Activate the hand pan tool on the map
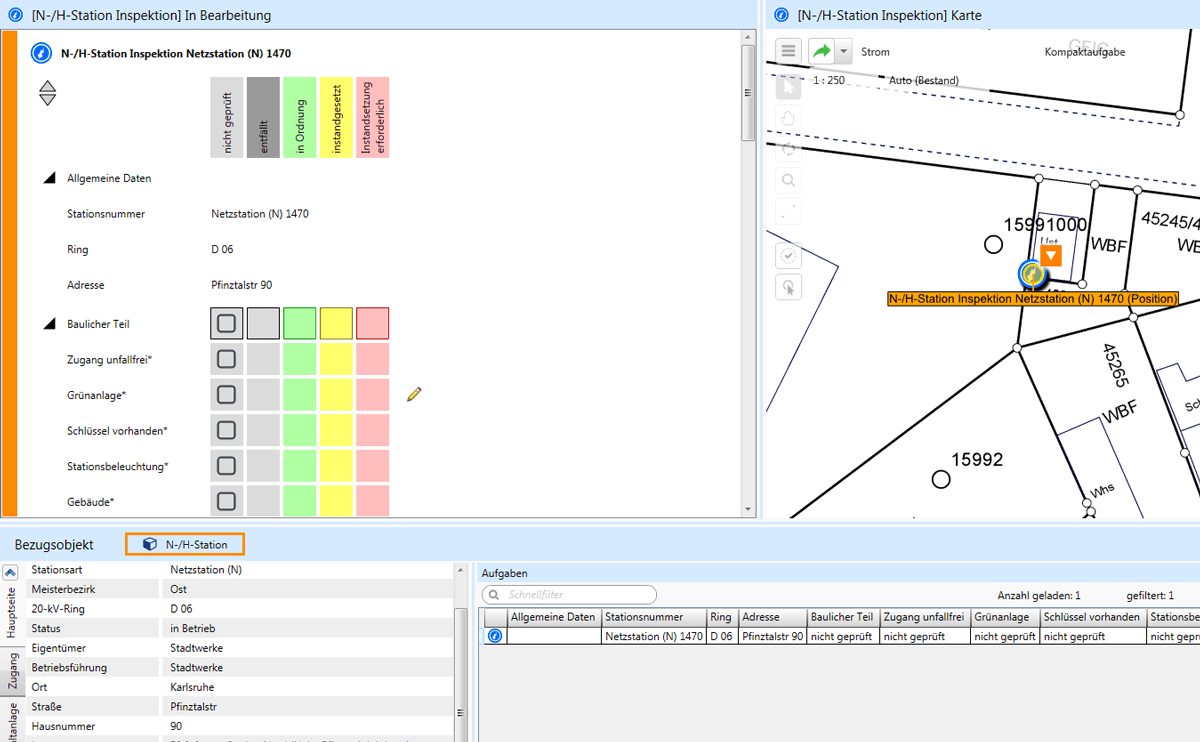This screenshot has height=742, width=1200. (x=789, y=117)
